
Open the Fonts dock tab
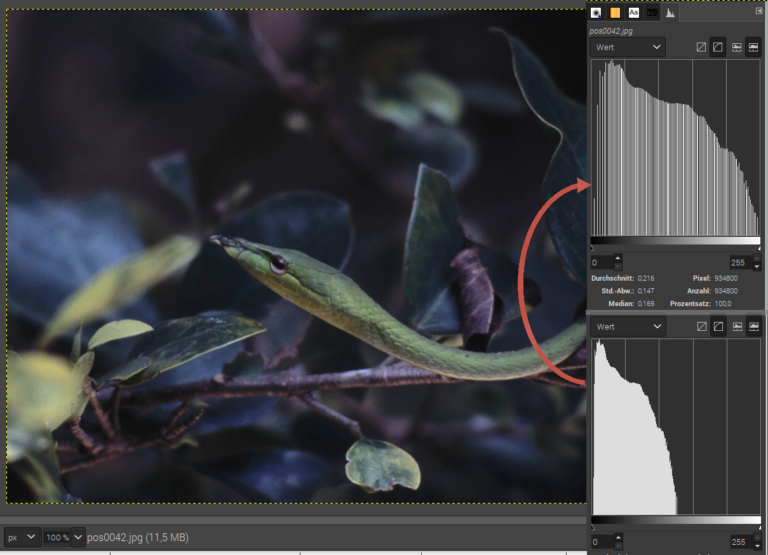(x=633, y=13)
